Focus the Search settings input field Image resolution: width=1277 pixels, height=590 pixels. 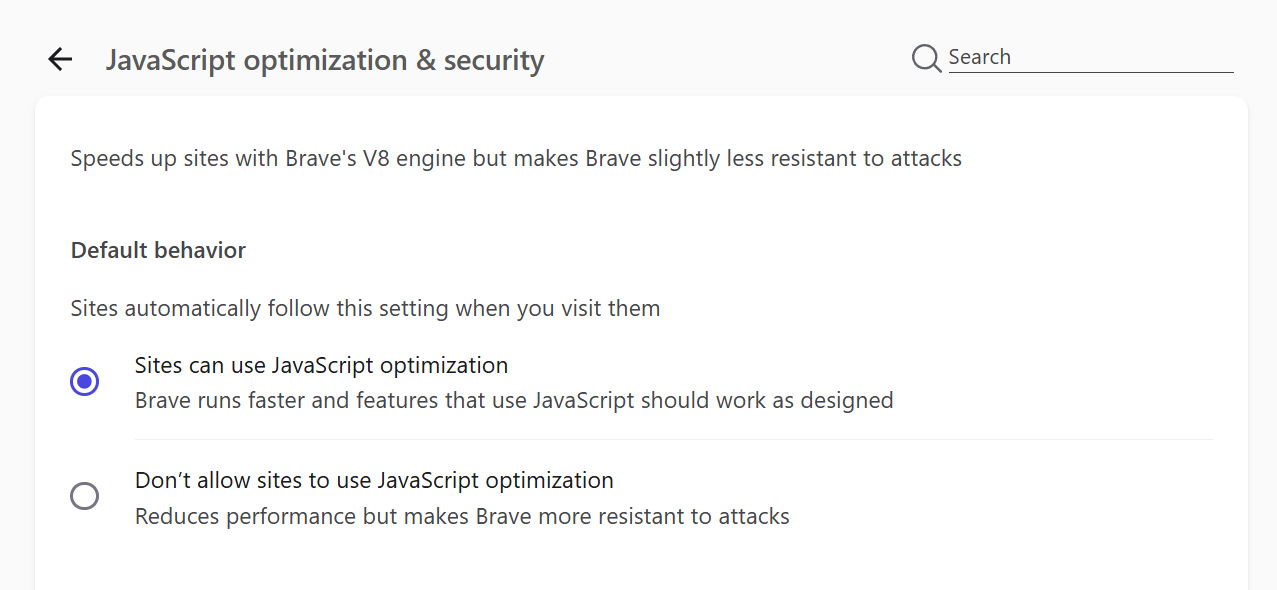pos(1090,57)
